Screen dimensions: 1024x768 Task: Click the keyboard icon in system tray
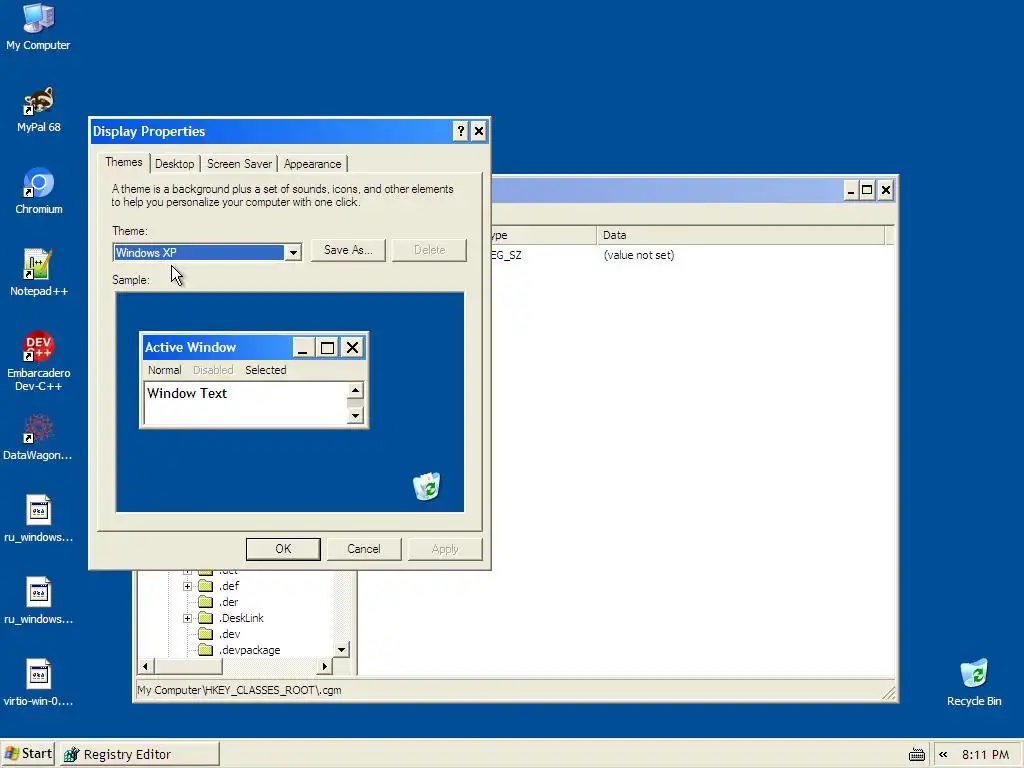(917, 755)
